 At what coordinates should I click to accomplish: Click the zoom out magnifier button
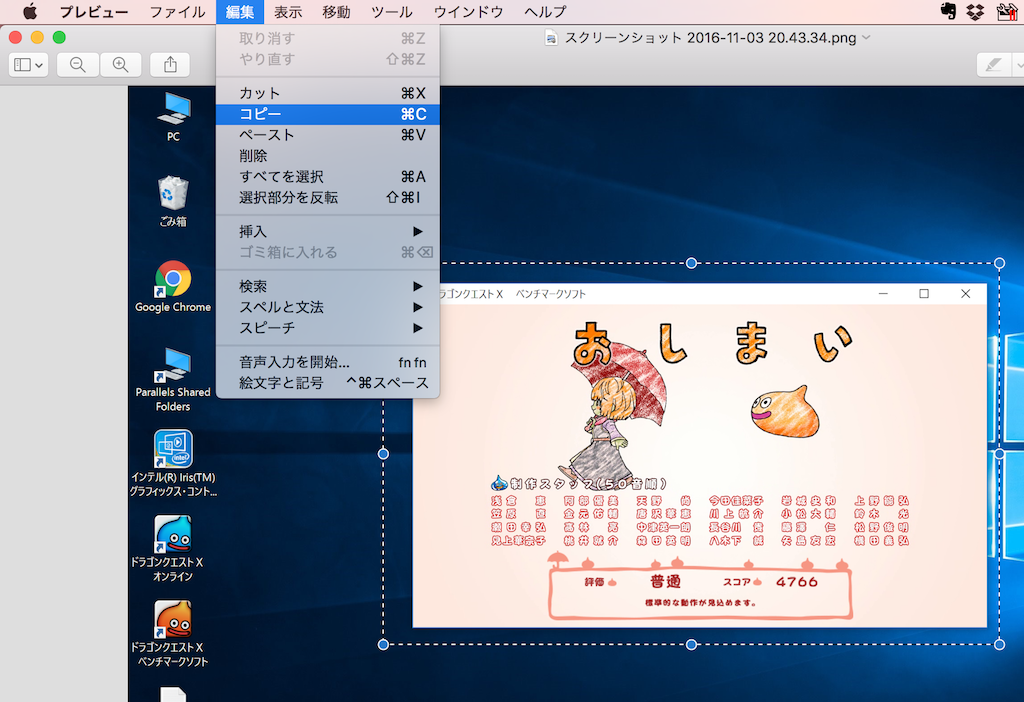pos(77,64)
